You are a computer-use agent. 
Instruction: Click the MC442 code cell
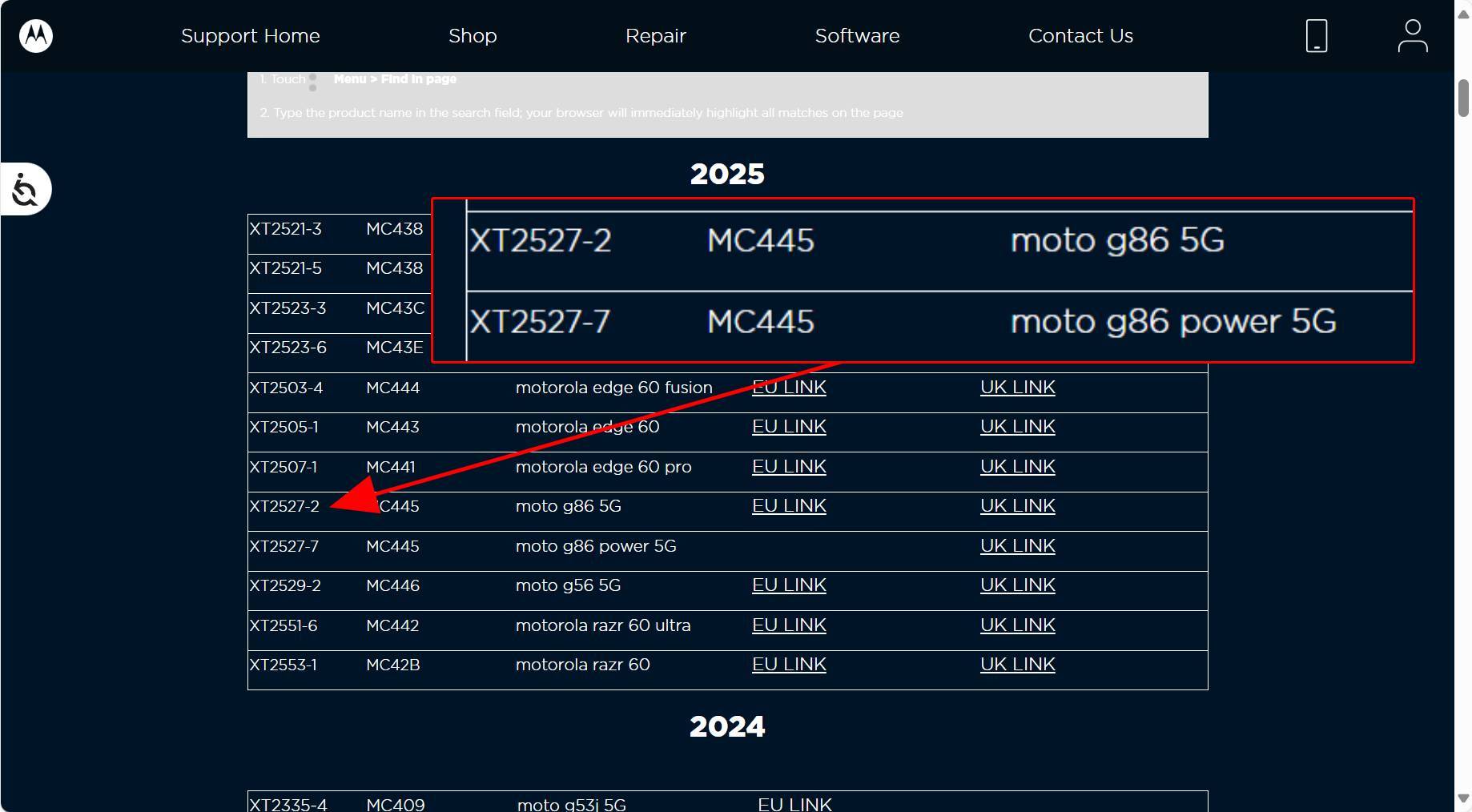[392, 625]
